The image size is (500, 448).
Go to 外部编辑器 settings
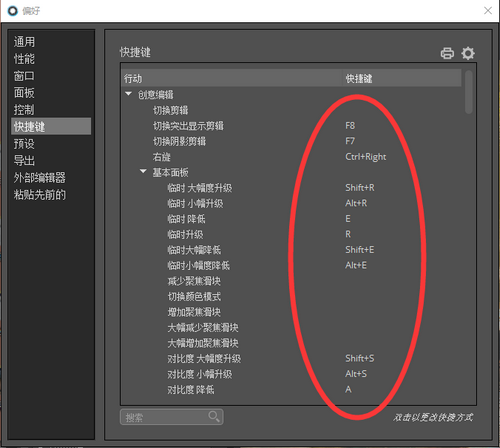tap(39, 178)
